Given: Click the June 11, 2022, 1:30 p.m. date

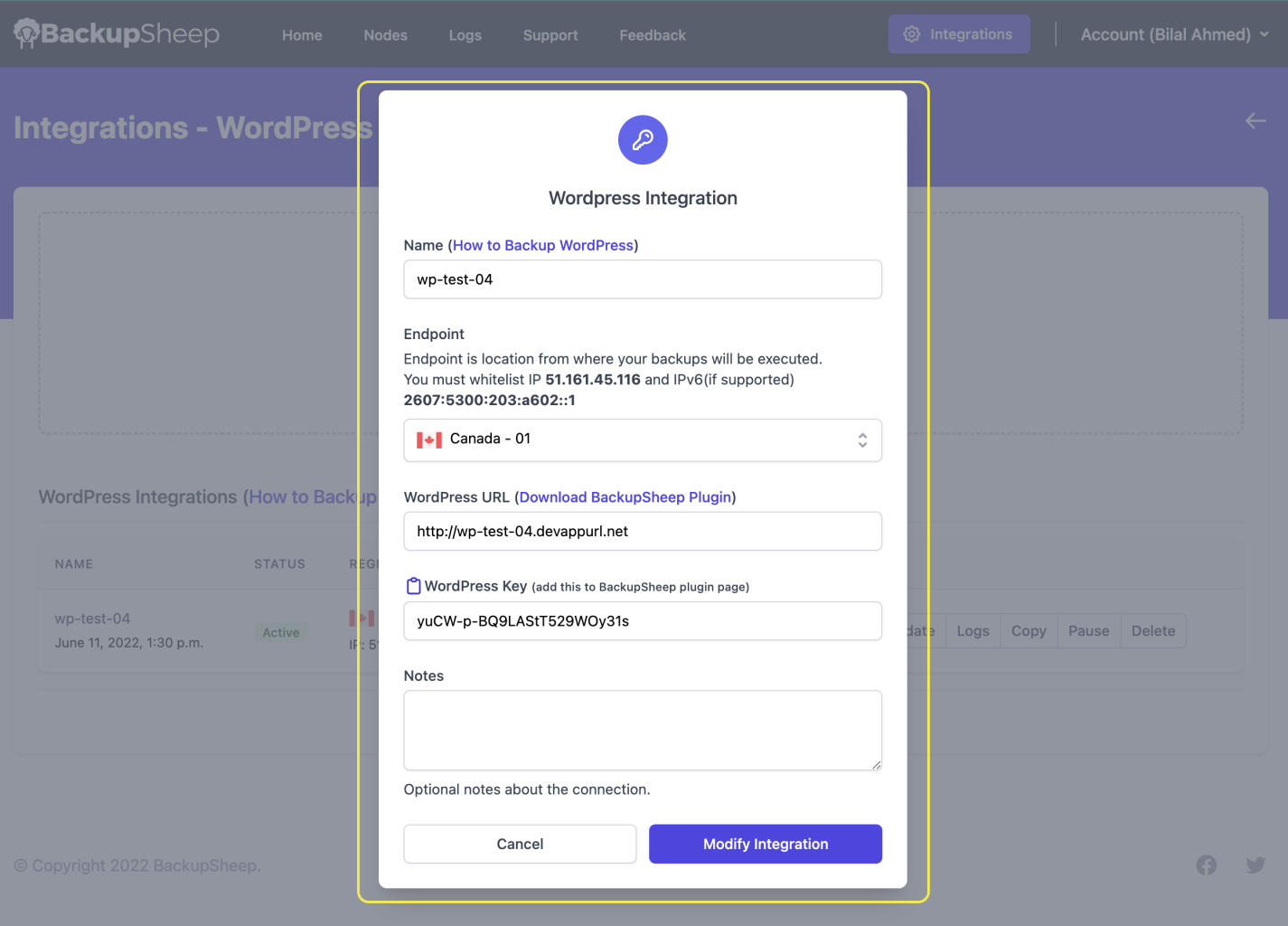Looking at the screenshot, I should tap(129, 643).
